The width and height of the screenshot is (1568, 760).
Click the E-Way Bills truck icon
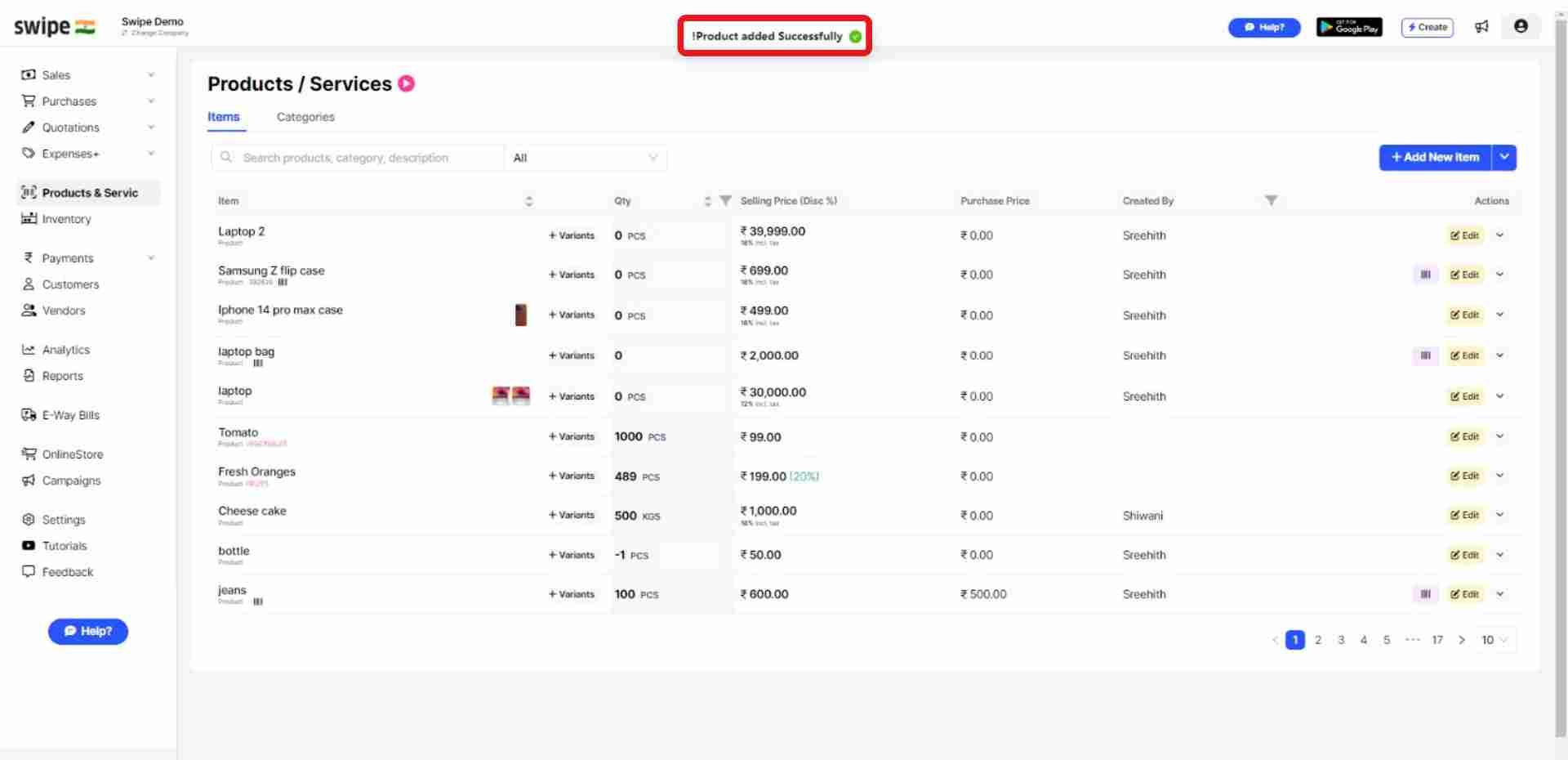click(29, 415)
